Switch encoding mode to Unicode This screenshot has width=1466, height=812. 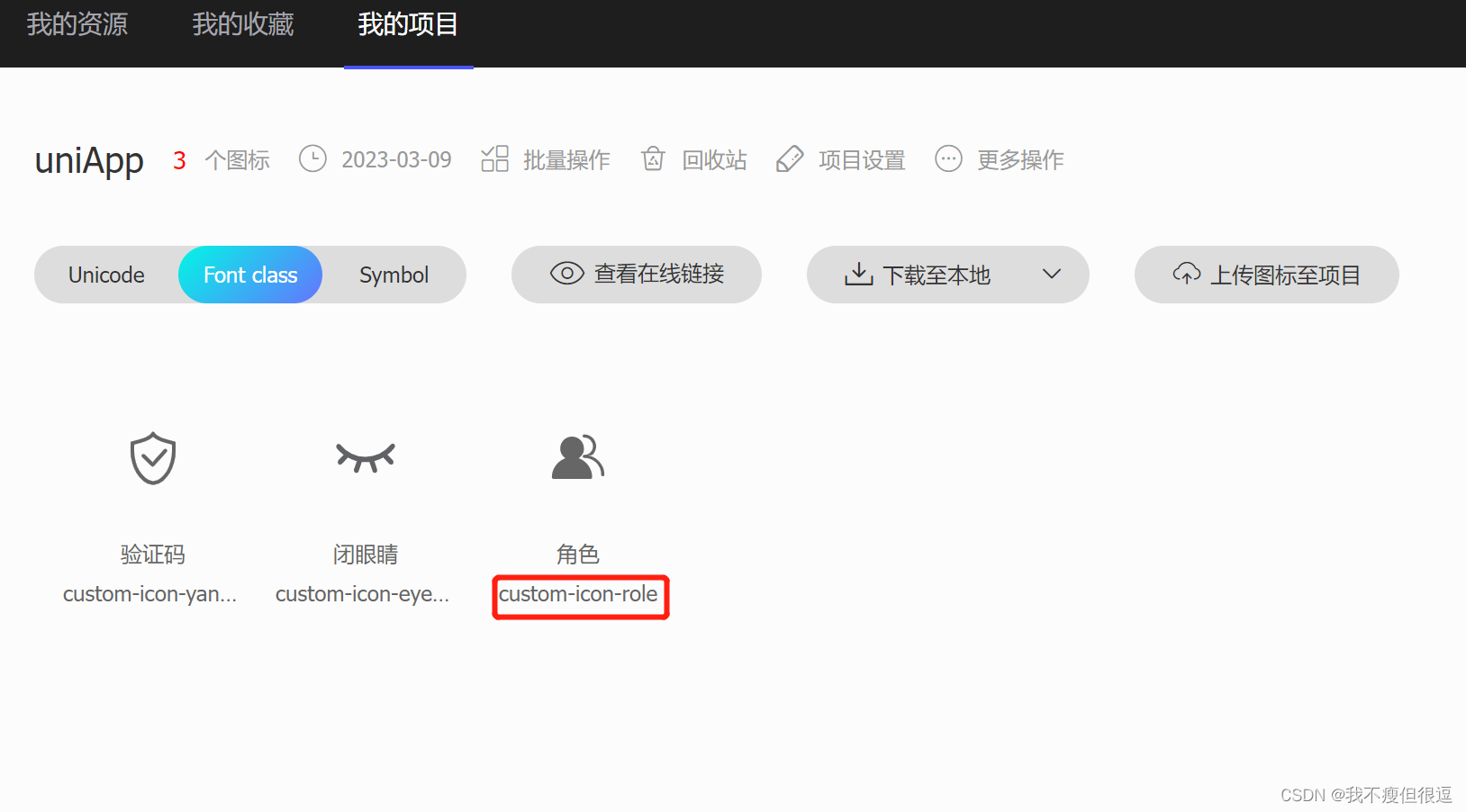click(105, 275)
